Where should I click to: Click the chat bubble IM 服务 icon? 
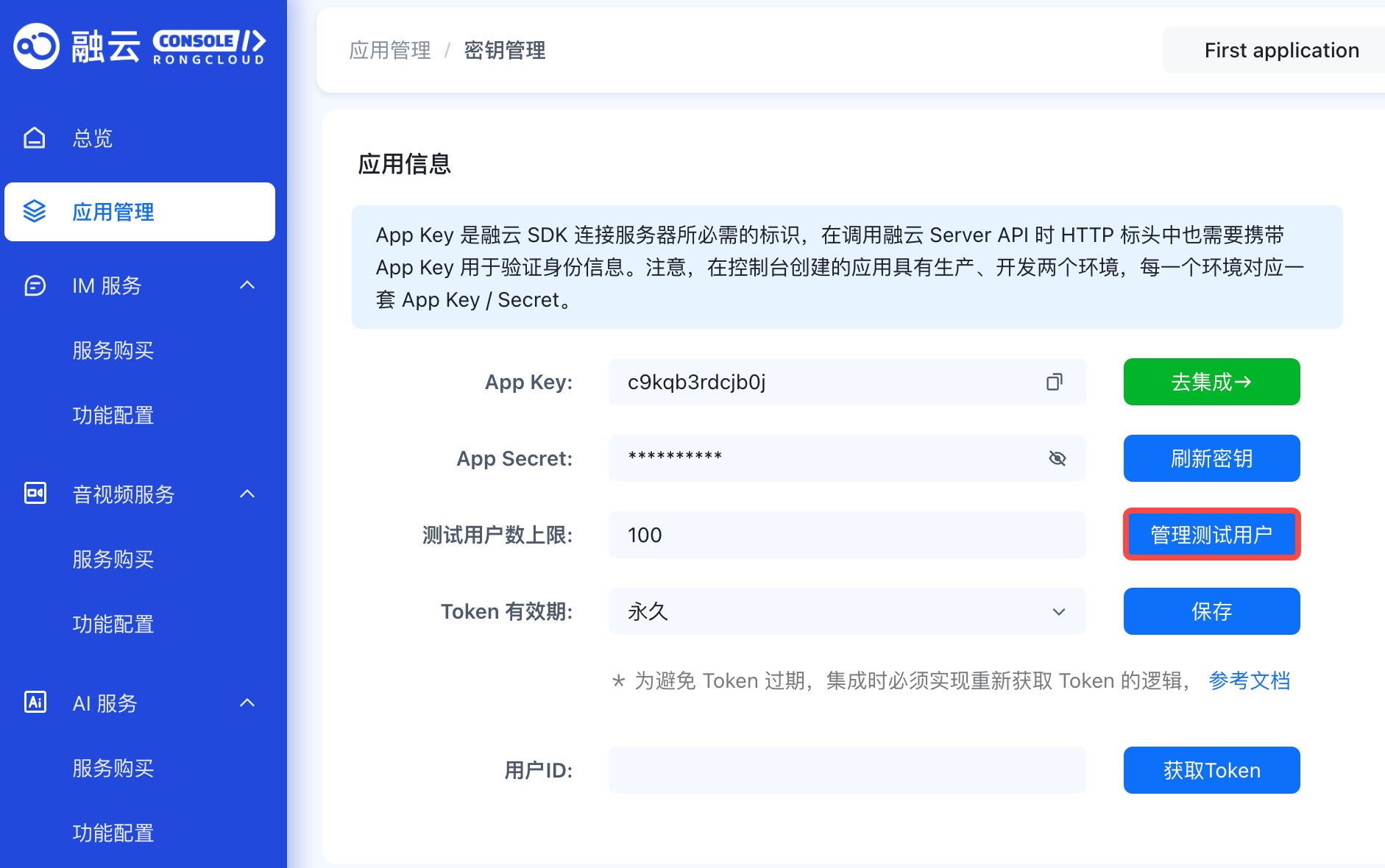pyautogui.click(x=35, y=285)
